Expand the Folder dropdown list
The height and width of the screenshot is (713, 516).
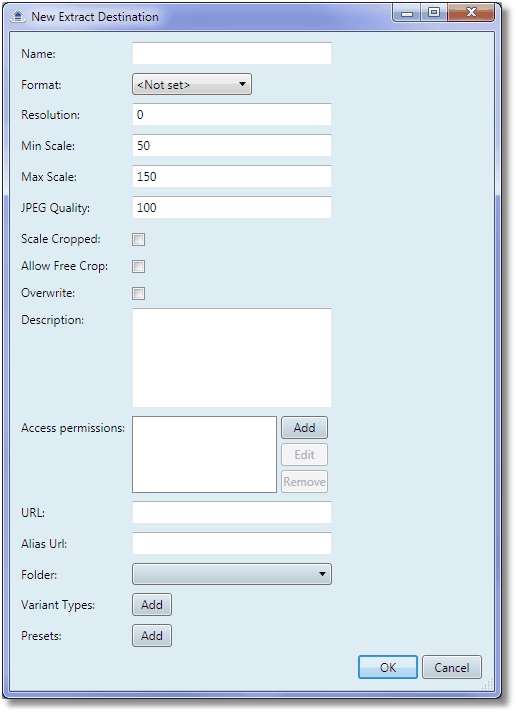(232, 574)
